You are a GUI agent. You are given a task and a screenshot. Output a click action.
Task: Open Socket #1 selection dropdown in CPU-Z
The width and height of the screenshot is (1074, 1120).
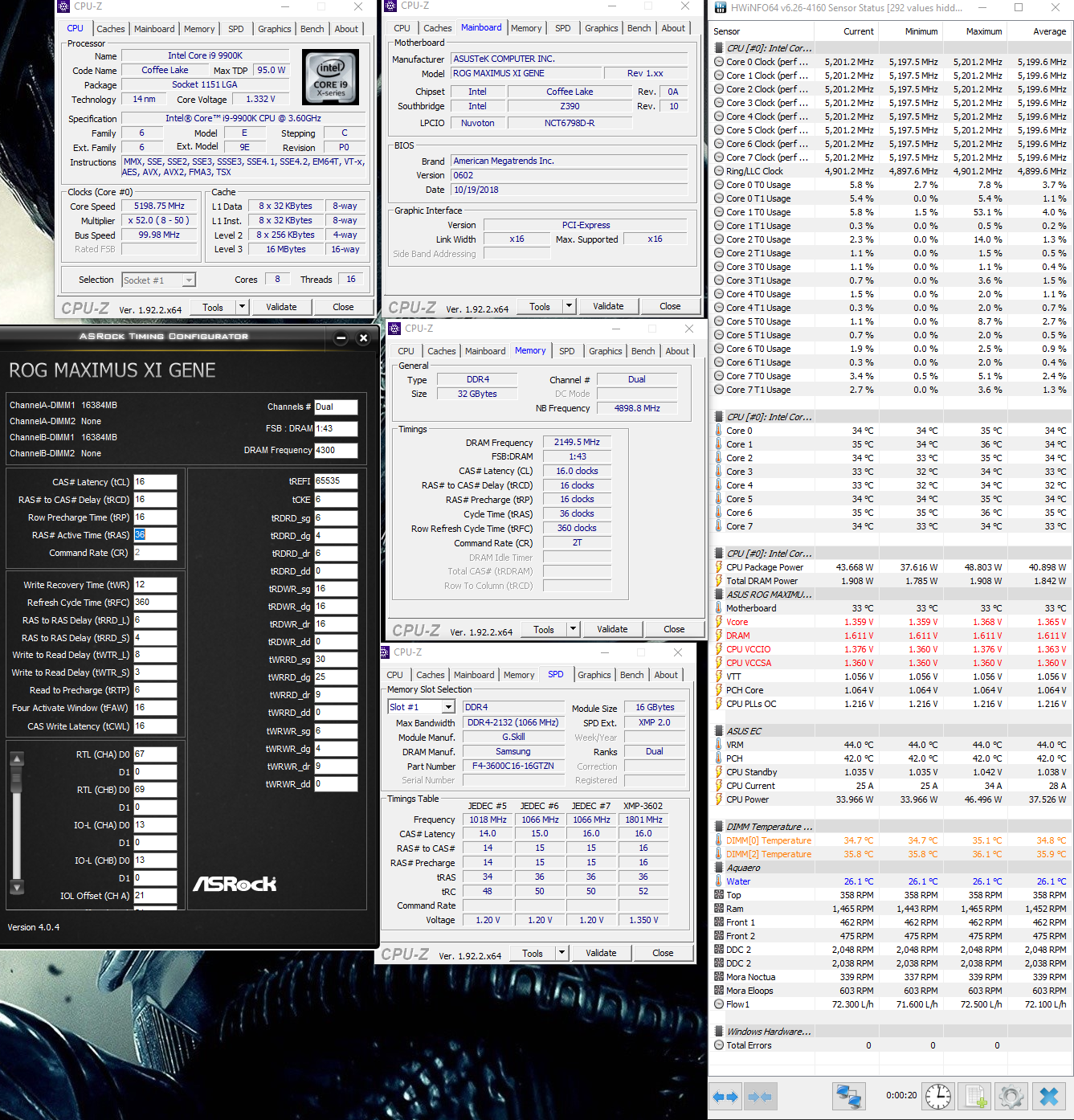189,280
